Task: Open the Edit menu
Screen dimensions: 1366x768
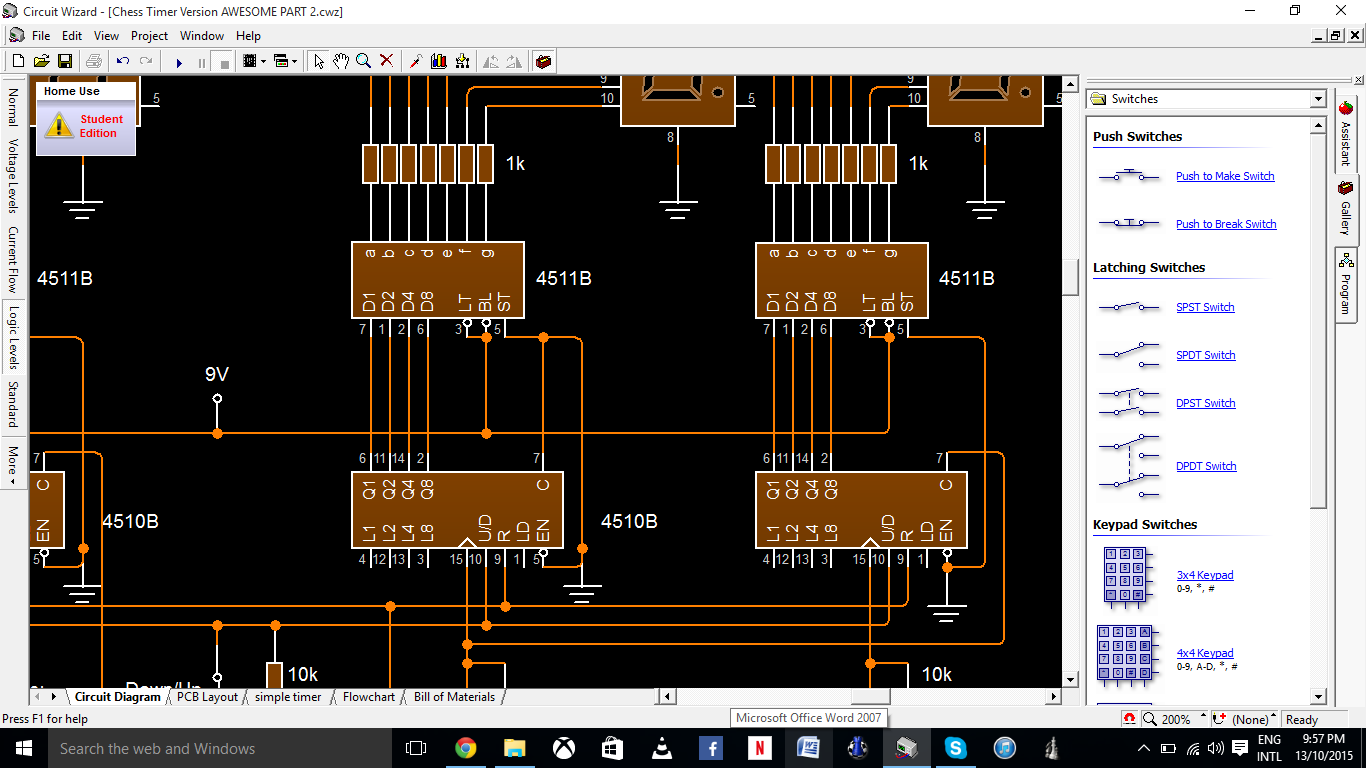Action: [x=72, y=36]
